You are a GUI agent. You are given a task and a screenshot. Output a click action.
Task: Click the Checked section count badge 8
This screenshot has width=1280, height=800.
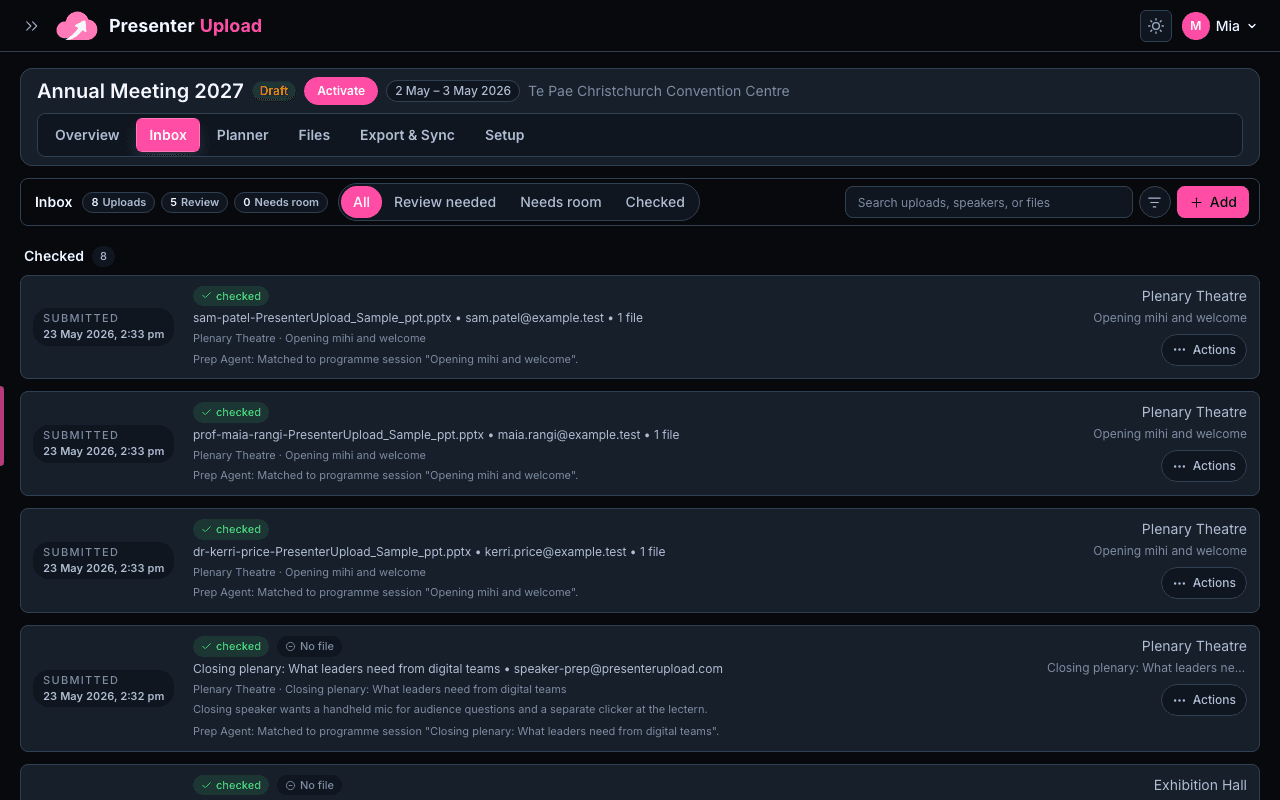tap(103, 257)
